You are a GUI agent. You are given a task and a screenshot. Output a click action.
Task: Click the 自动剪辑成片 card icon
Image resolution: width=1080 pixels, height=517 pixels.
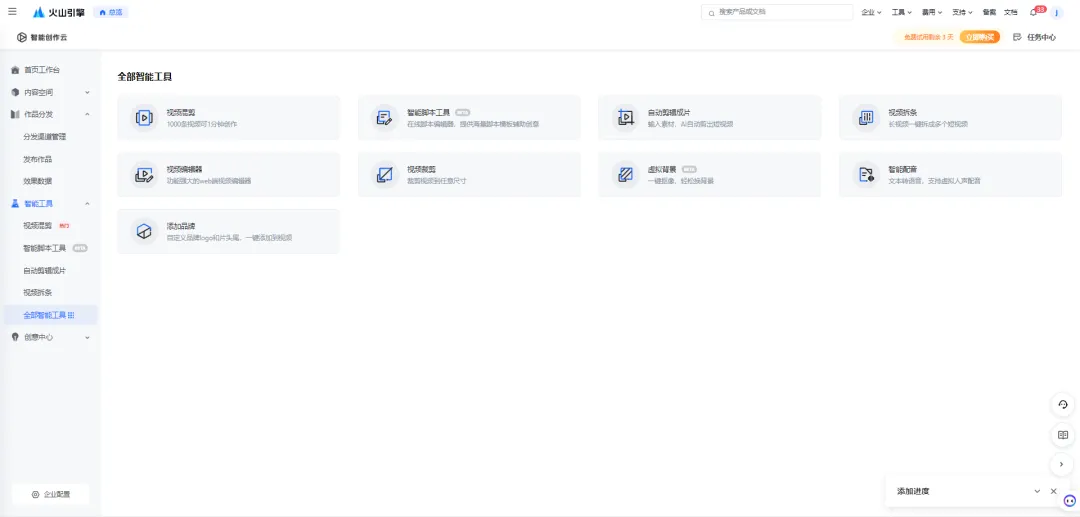625,118
